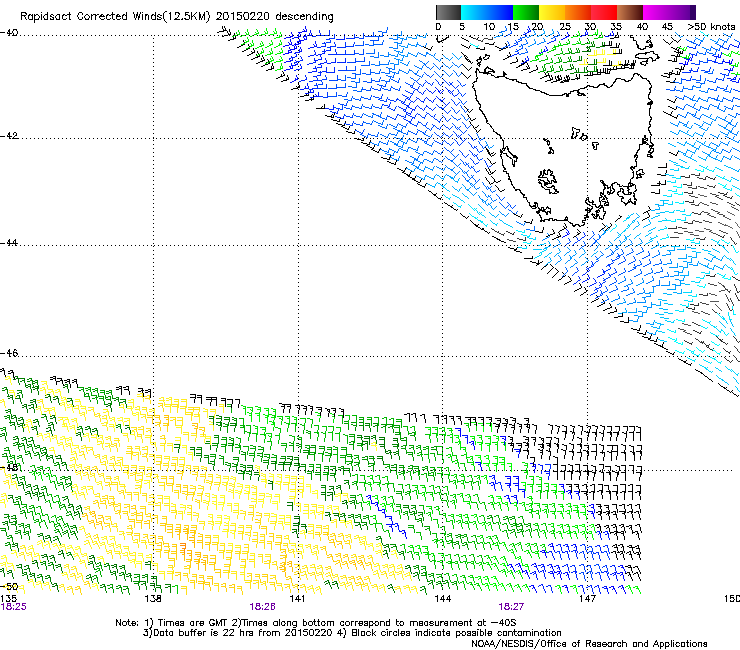Viewport: 740px width, 650px height.
Task: Click the yellow 20-25 knots legend segment
Action: [x=552, y=12]
